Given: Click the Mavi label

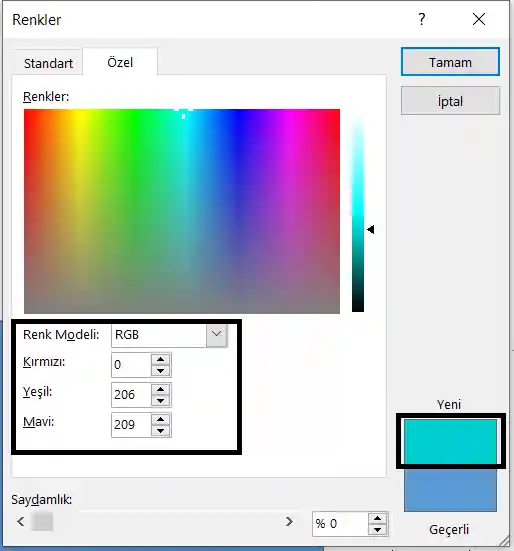Looking at the screenshot, I should [39, 421].
